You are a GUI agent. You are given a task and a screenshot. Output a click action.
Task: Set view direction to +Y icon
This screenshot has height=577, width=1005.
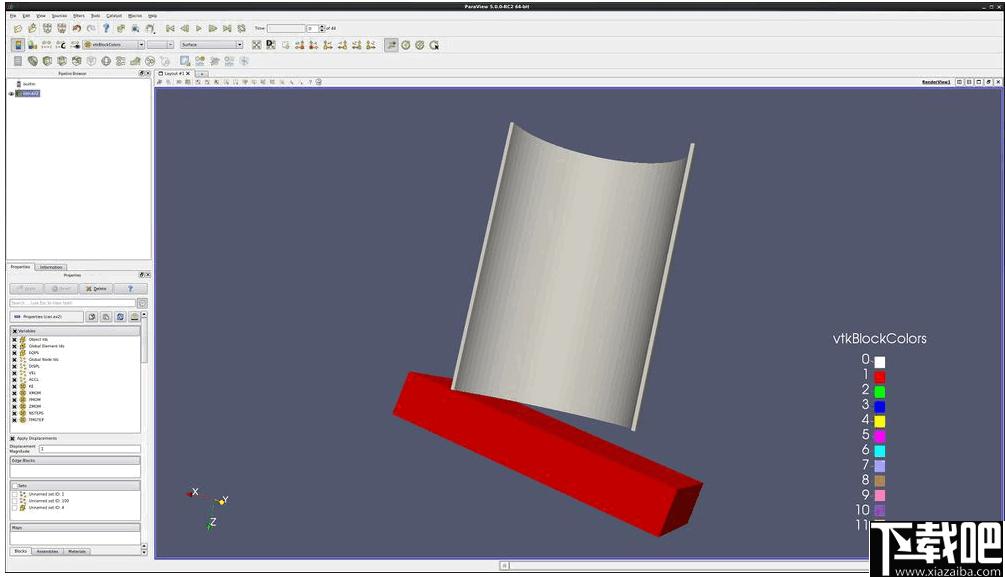click(x=328, y=45)
